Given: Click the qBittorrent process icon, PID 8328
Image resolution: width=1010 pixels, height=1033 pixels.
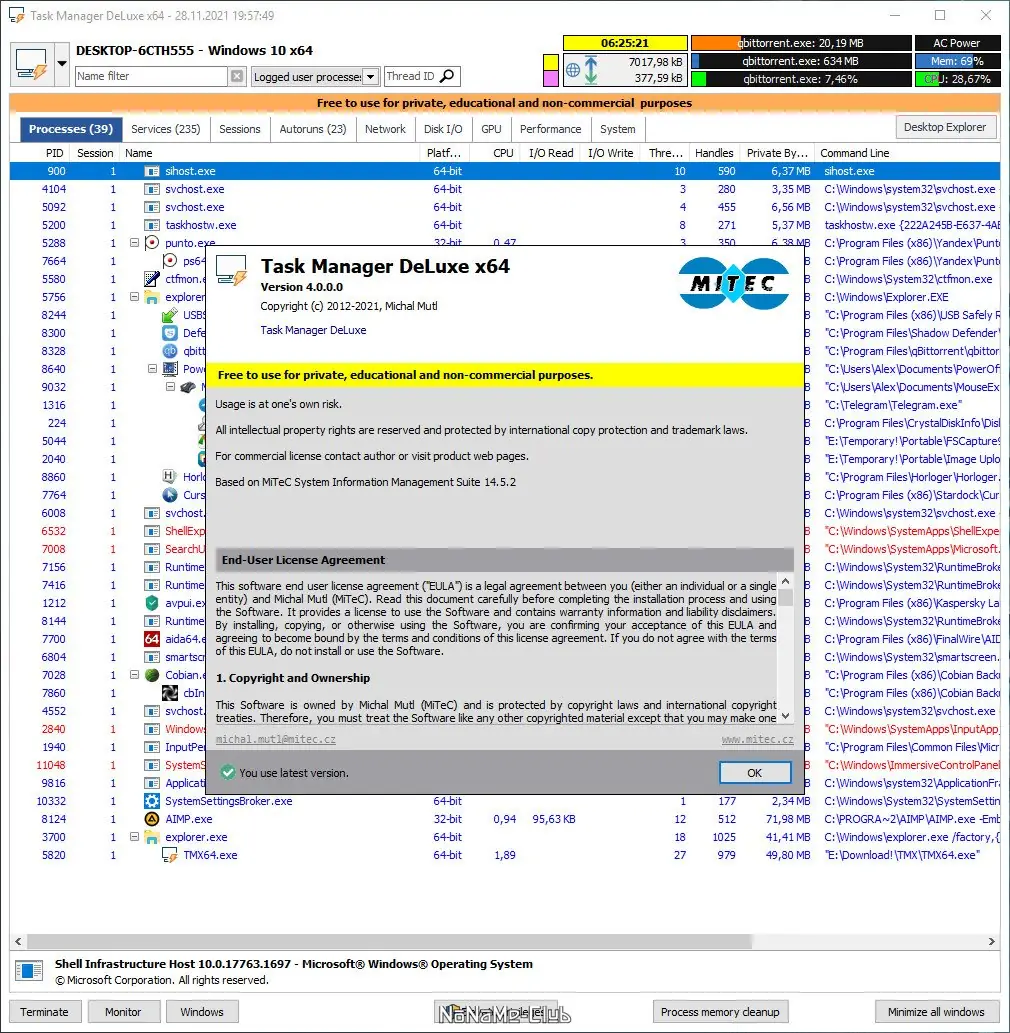Looking at the screenshot, I should click(x=170, y=351).
